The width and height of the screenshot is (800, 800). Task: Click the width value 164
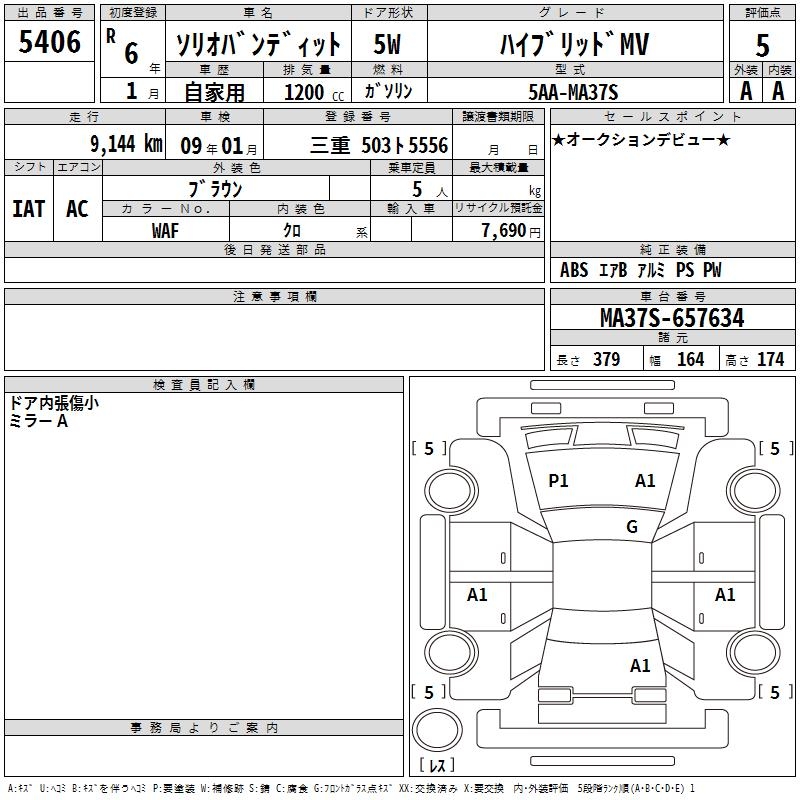[x=690, y=359]
